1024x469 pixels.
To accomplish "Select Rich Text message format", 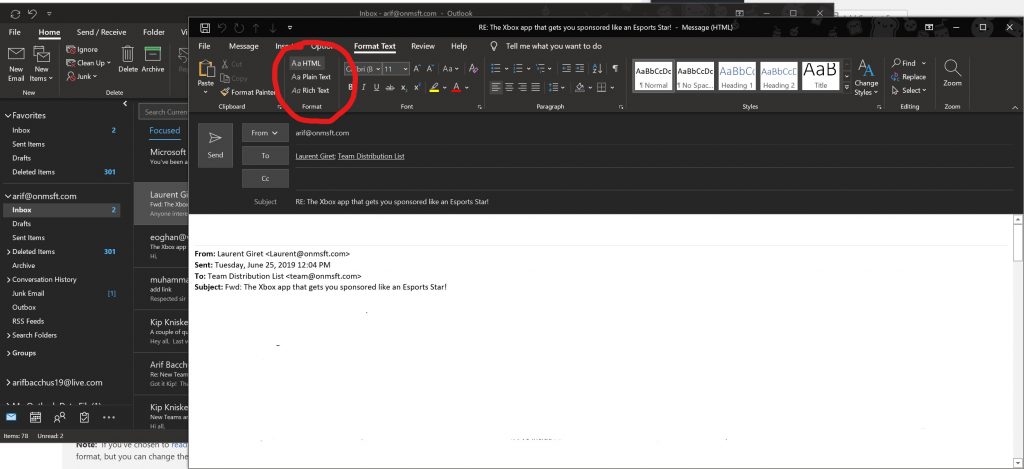I will [310, 90].
